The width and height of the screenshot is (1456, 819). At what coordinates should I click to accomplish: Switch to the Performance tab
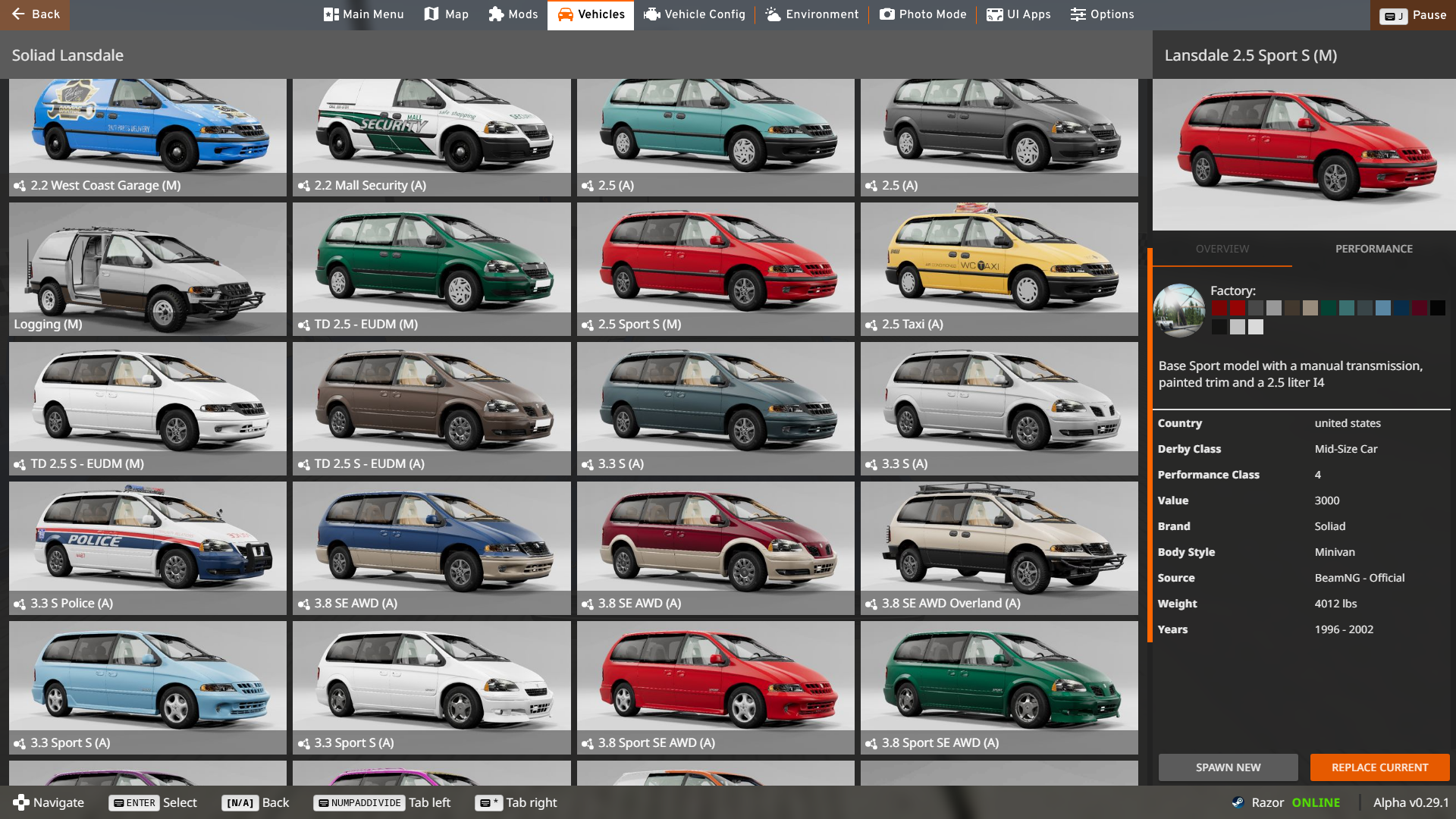(x=1373, y=249)
